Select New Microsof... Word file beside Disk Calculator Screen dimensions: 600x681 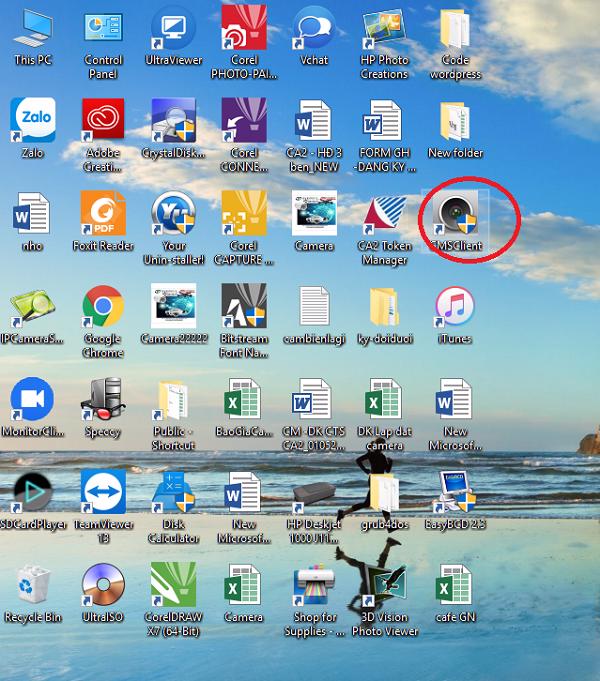[x=244, y=492]
